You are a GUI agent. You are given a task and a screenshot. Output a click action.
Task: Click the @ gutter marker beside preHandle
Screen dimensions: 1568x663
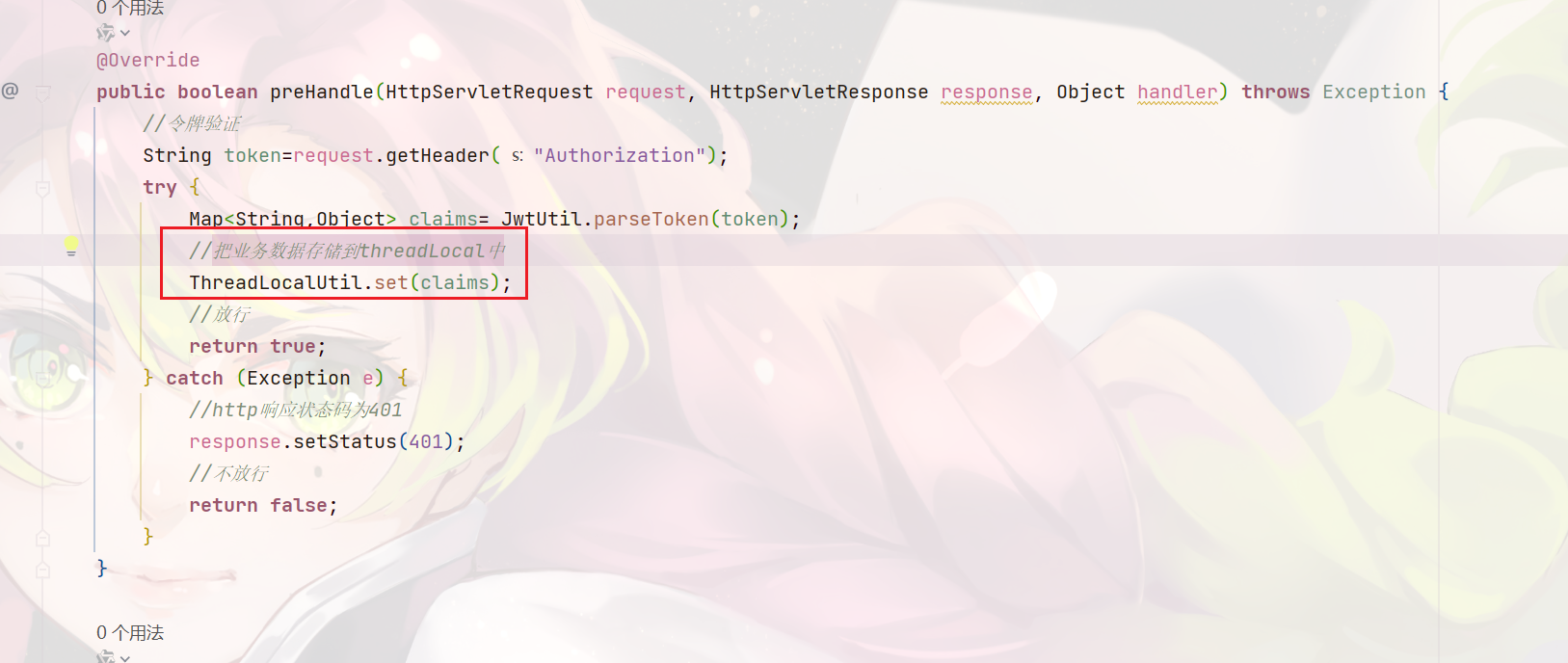pos(10,91)
